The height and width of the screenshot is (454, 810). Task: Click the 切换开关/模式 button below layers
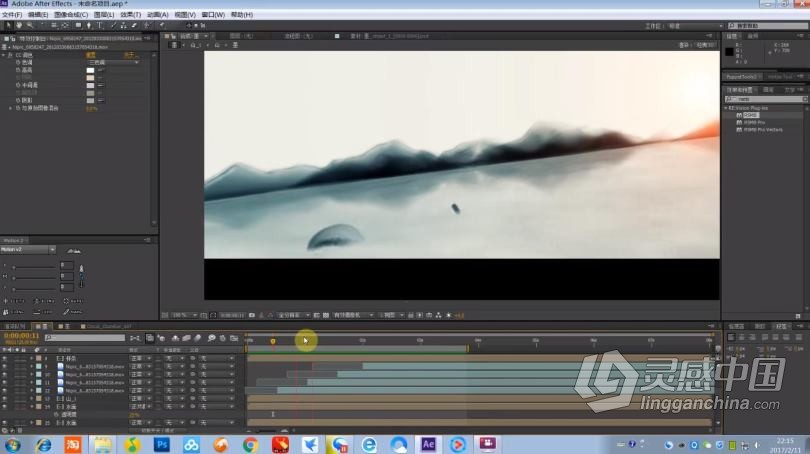[x=158, y=430]
